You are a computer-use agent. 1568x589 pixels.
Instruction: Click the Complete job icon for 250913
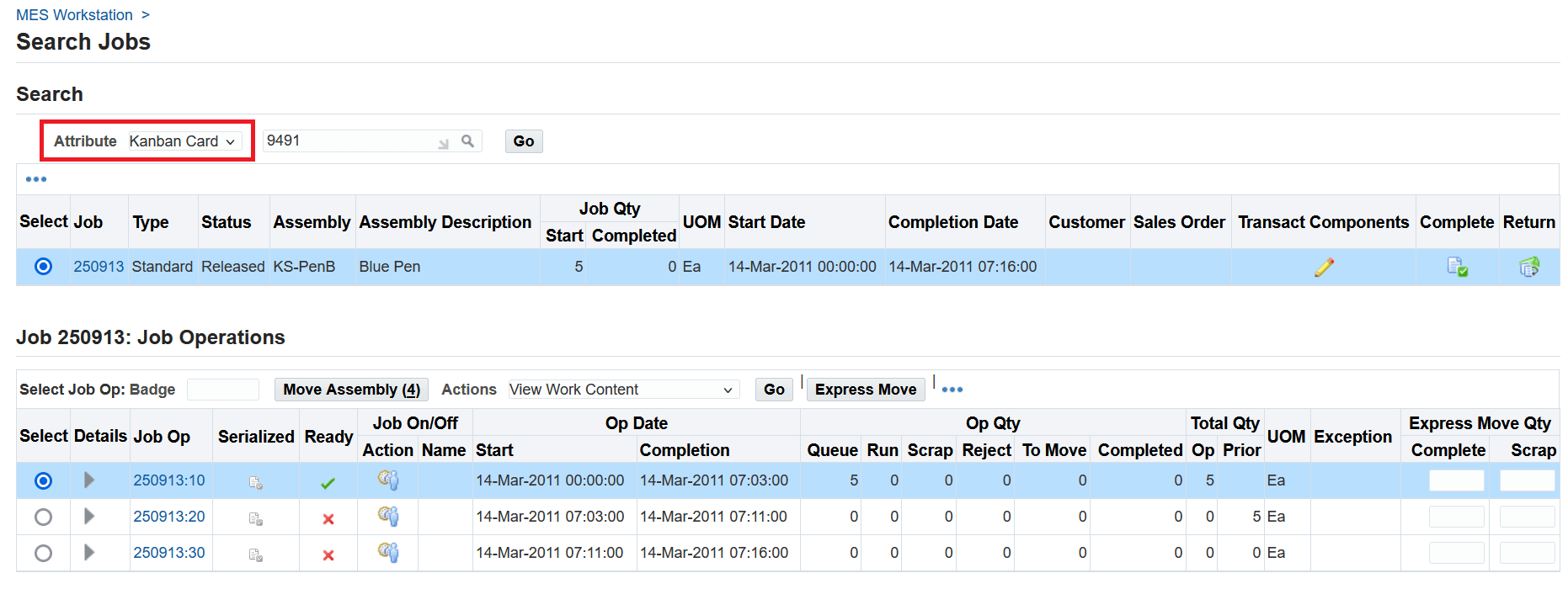[x=1457, y=268]
